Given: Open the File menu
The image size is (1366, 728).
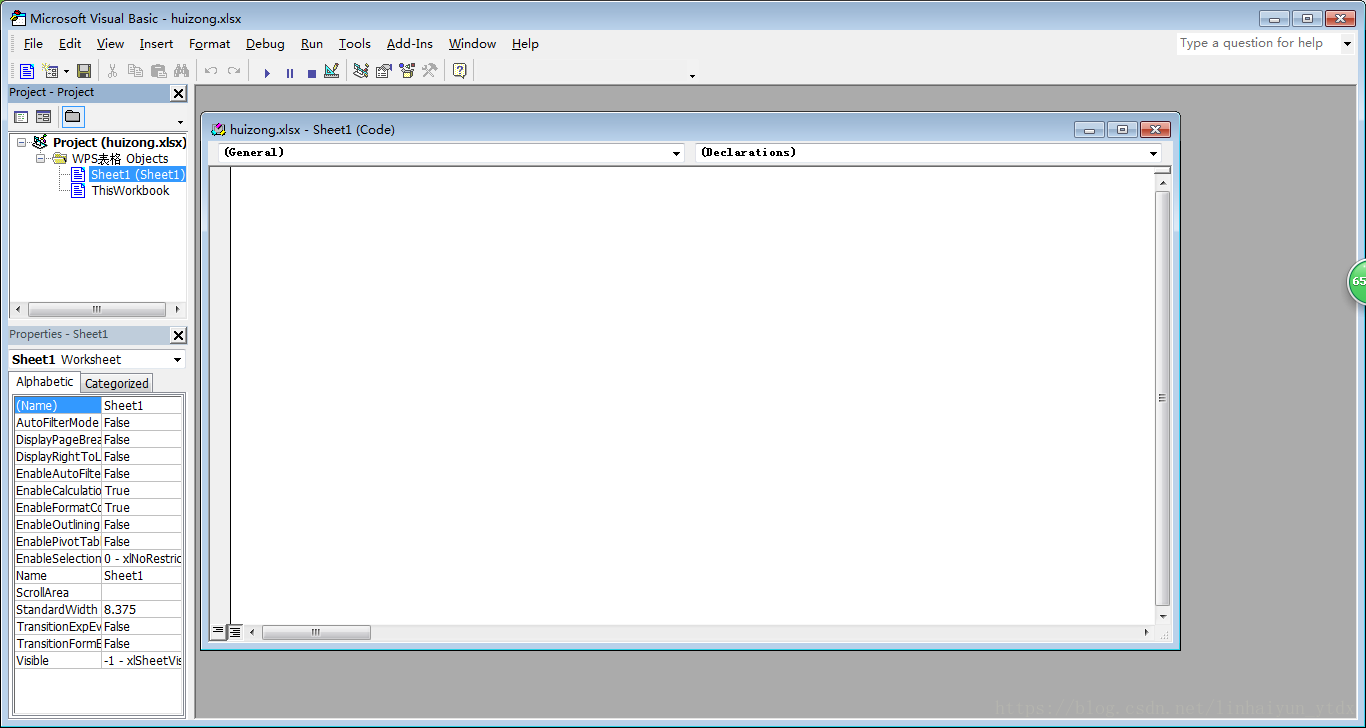Looking at the screenshot, I should [x=33, y=44].
